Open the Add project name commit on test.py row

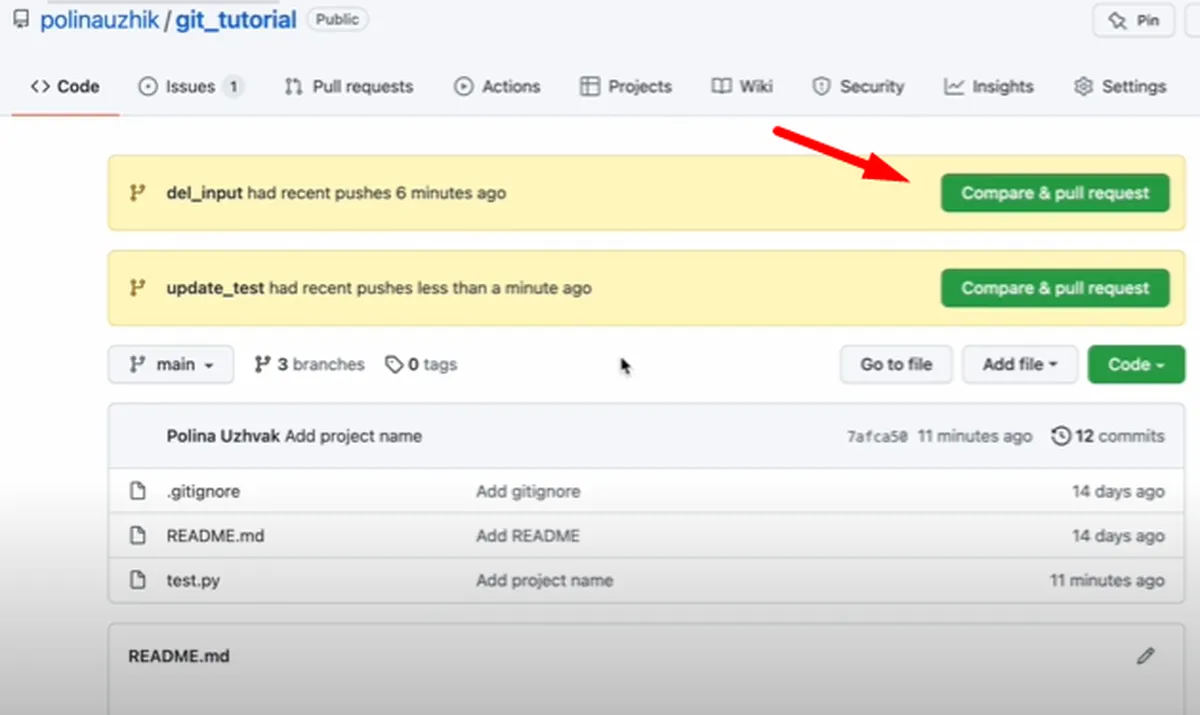(545, 580)
